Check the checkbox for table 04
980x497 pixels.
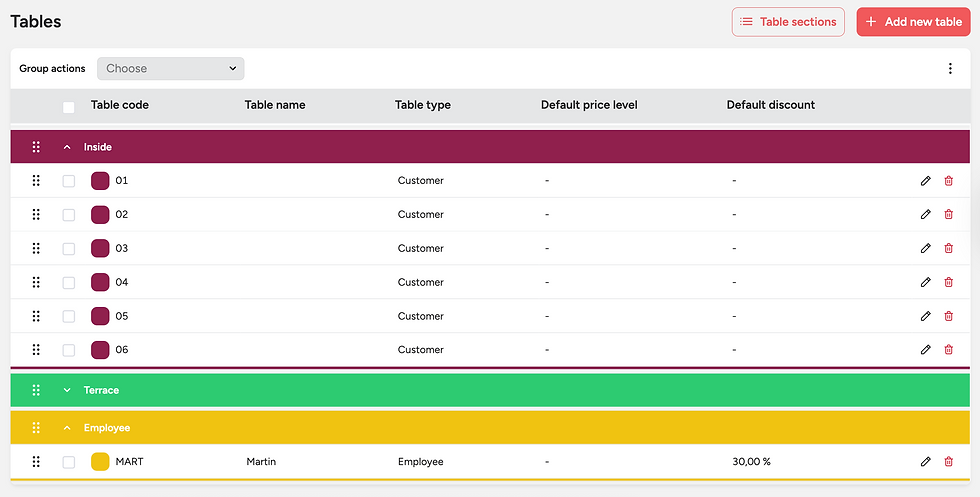tap(69, 283)
